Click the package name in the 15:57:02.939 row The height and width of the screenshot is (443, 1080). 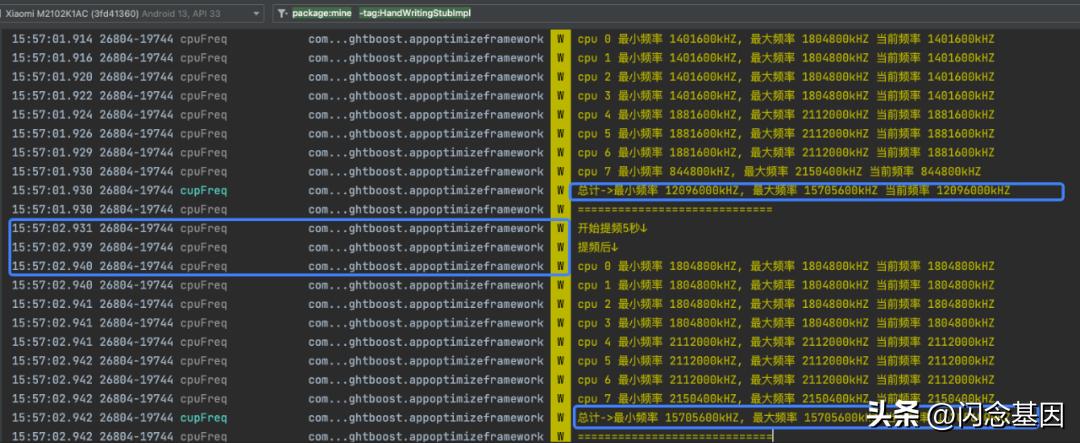[x=426, y=247]
